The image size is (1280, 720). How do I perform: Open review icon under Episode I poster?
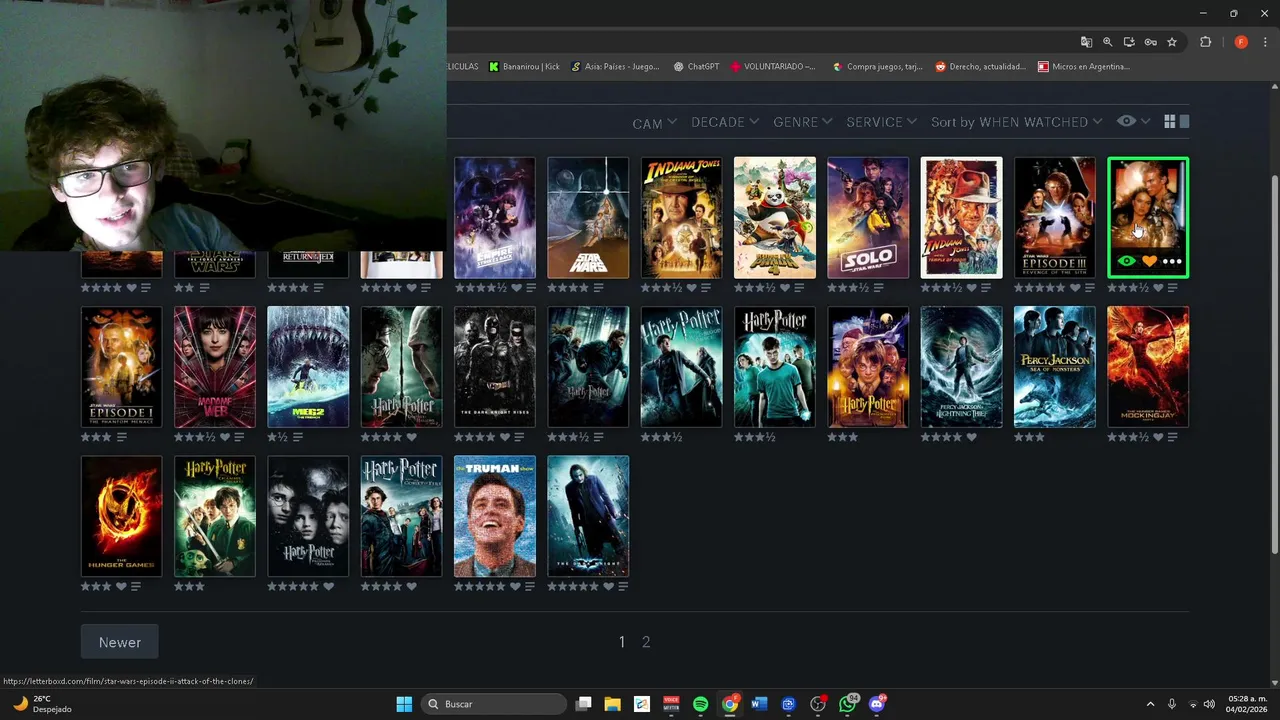coord(122,437)
